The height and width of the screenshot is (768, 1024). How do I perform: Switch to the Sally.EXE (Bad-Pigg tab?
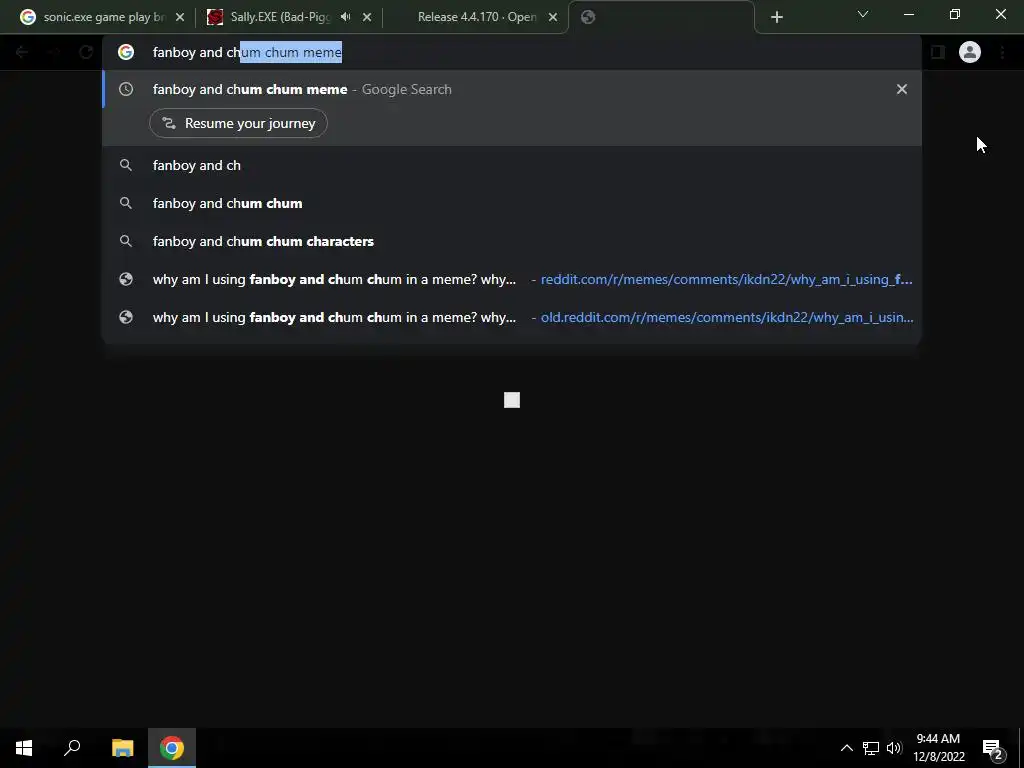(281, 17)
